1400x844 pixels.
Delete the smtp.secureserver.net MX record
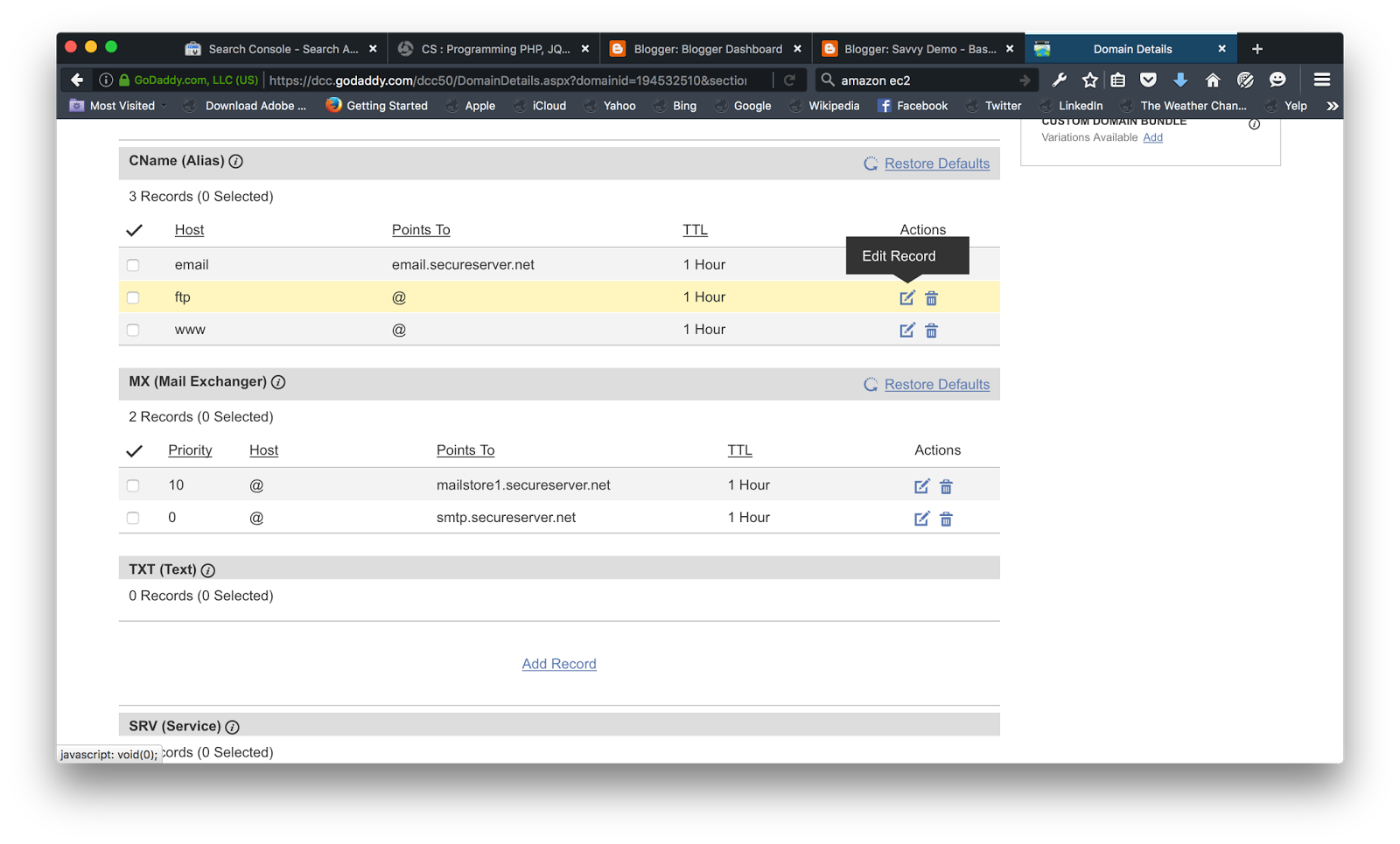tap(946, 519)
